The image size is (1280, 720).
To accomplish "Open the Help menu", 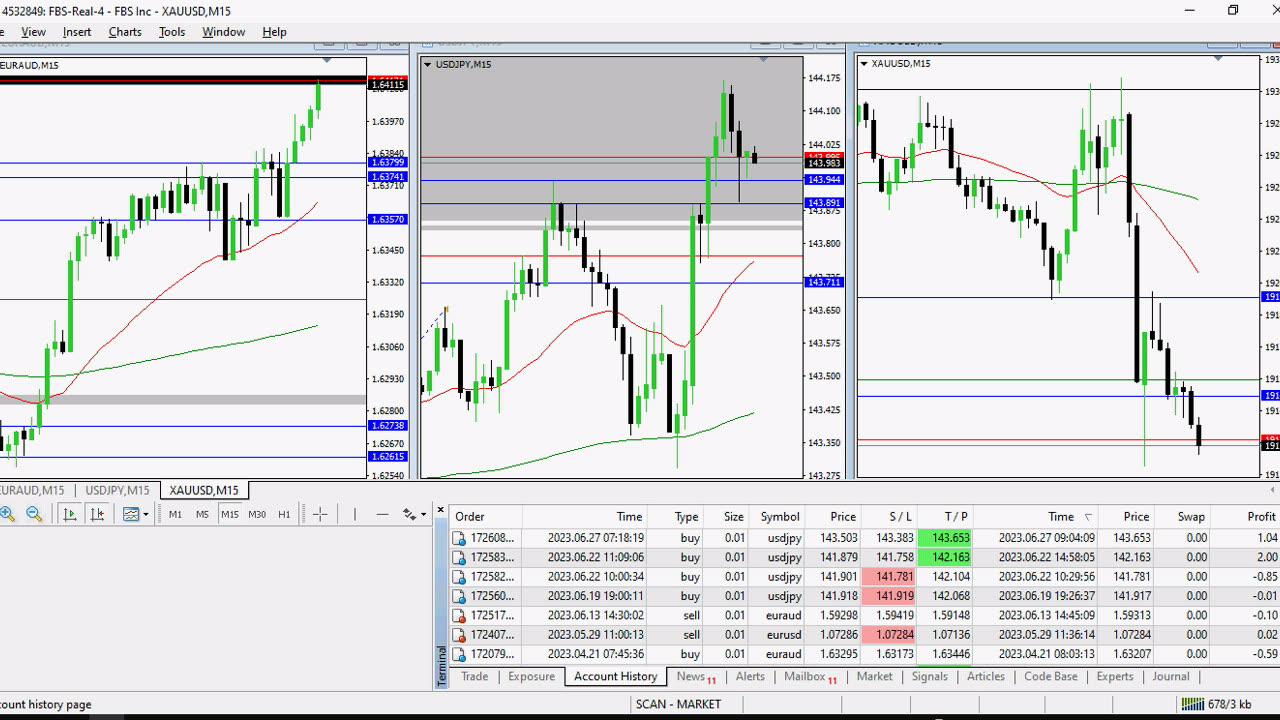I will point(274,32).
